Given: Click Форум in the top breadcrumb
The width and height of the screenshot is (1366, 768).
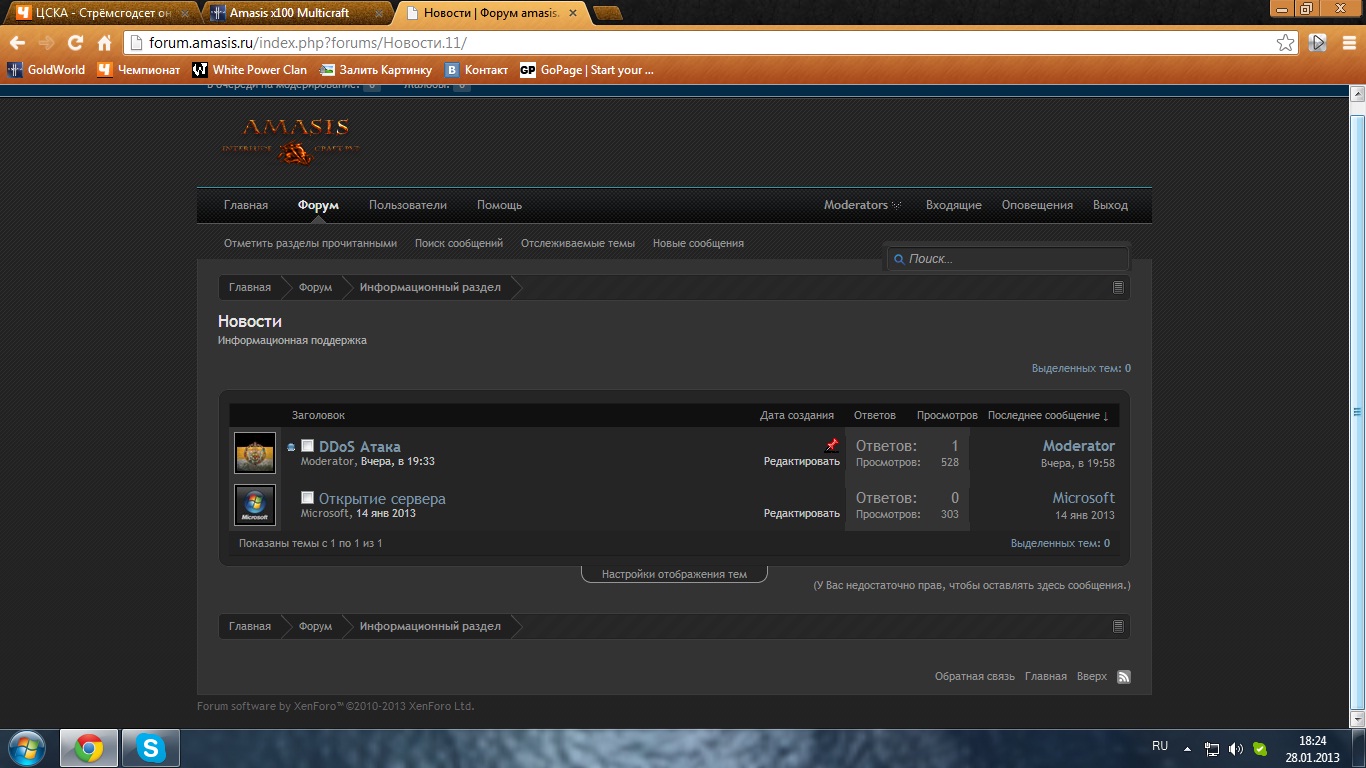Looking at the screenshot, I should (315, 287).
